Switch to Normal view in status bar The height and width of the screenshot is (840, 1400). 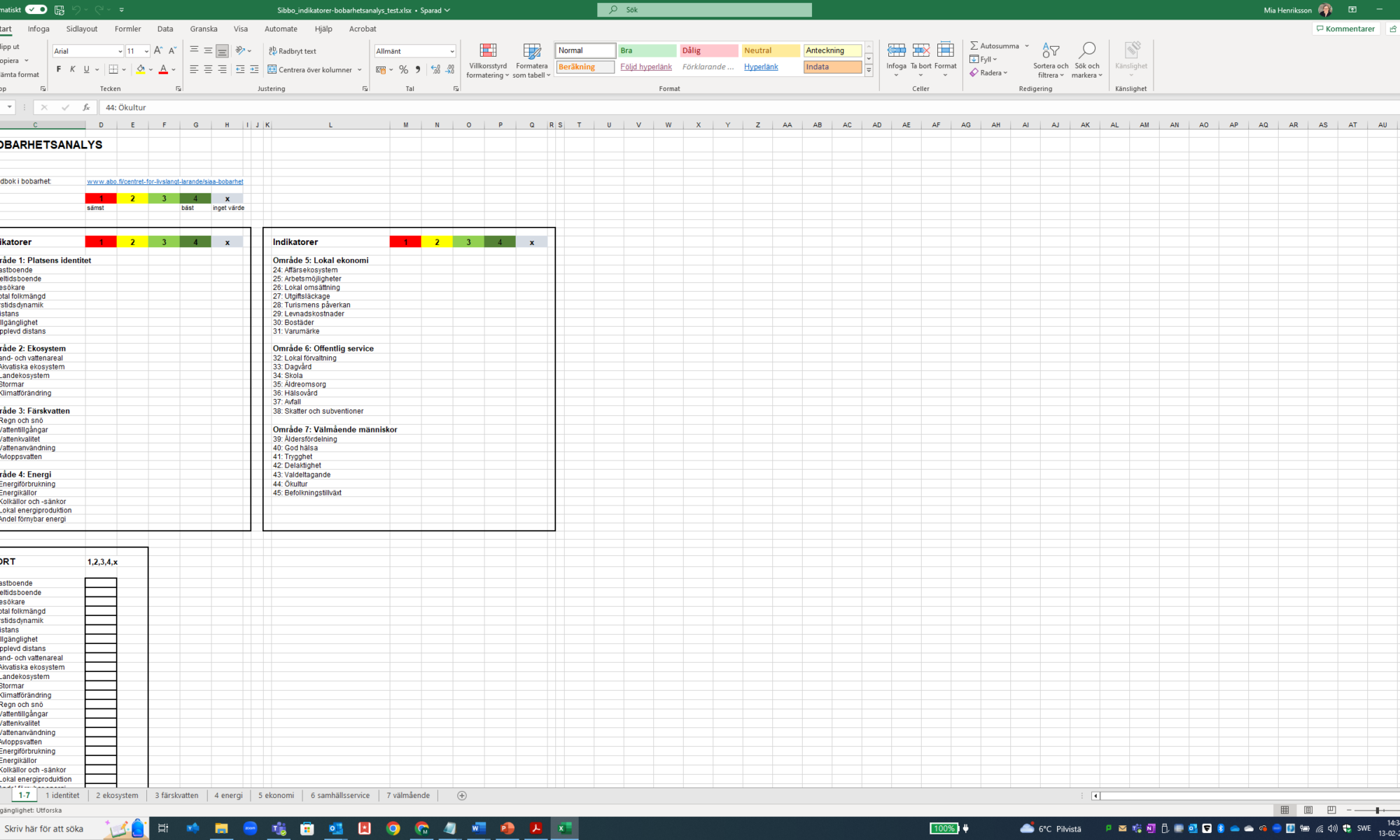pyautogui.click(x=1284, y=810)
